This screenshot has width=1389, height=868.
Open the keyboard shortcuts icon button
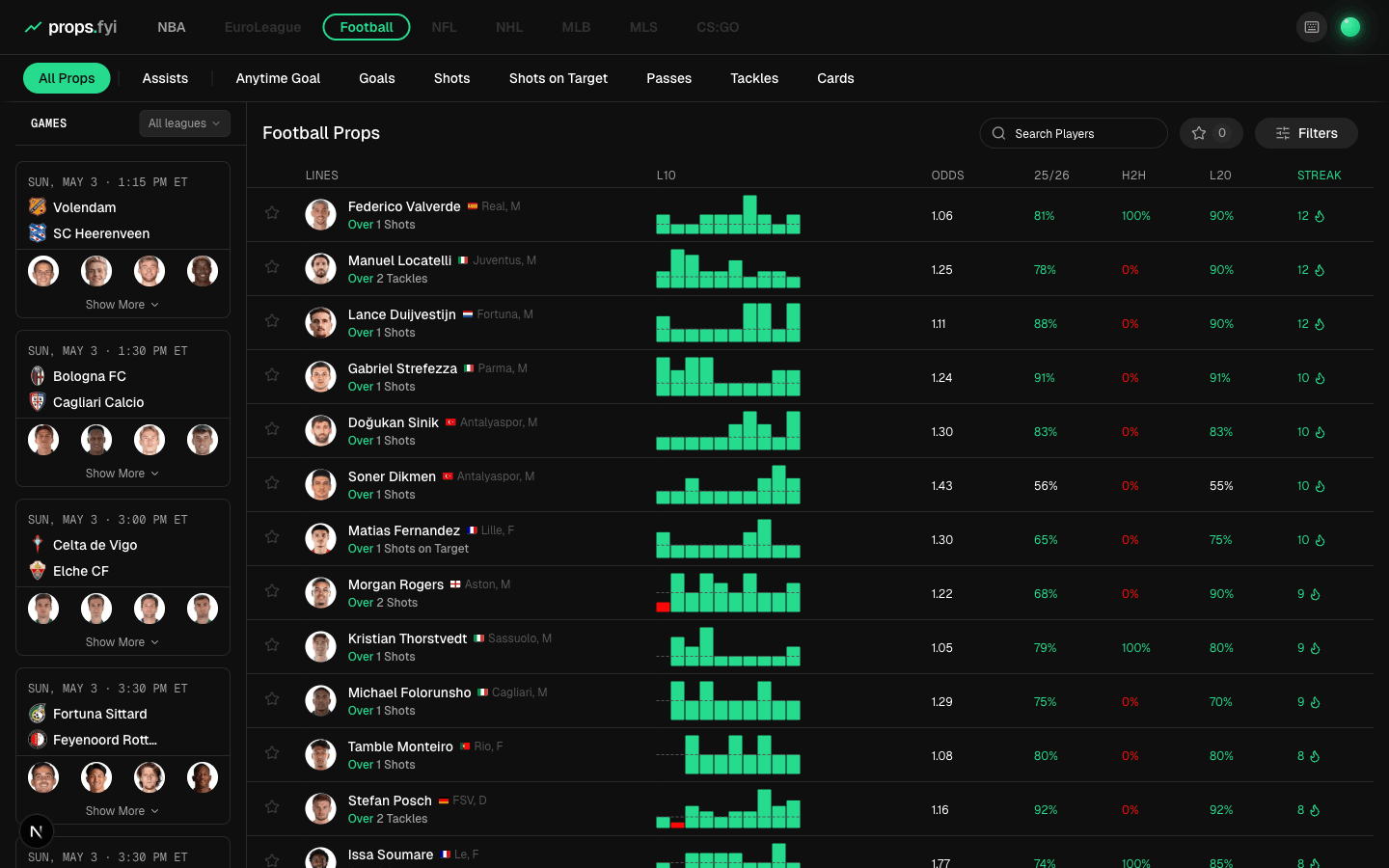pos(1312,27)
